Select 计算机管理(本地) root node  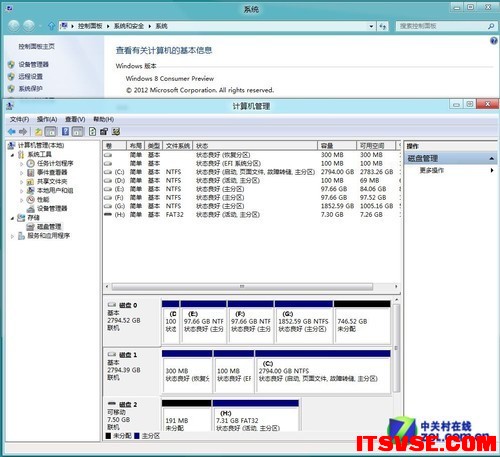(x=41, y=145)
